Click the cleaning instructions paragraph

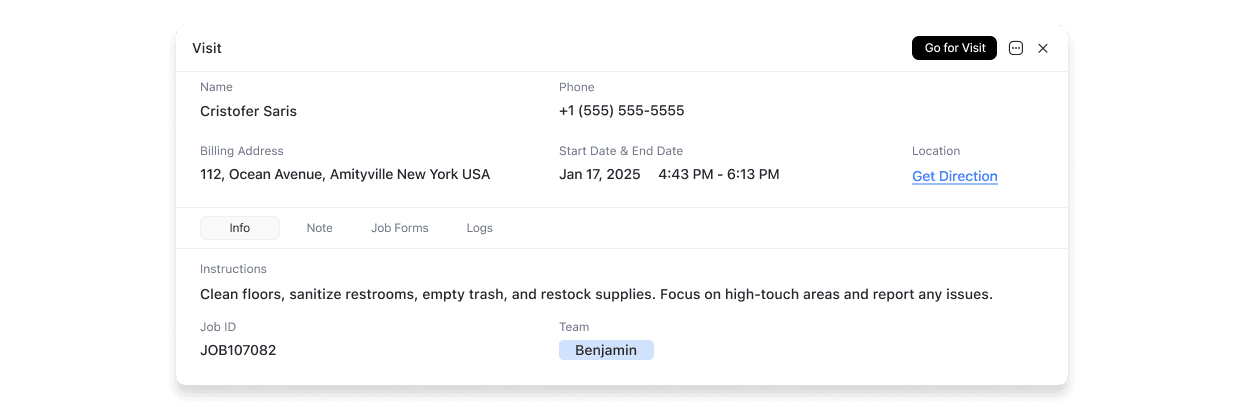(x=596, y=294)
